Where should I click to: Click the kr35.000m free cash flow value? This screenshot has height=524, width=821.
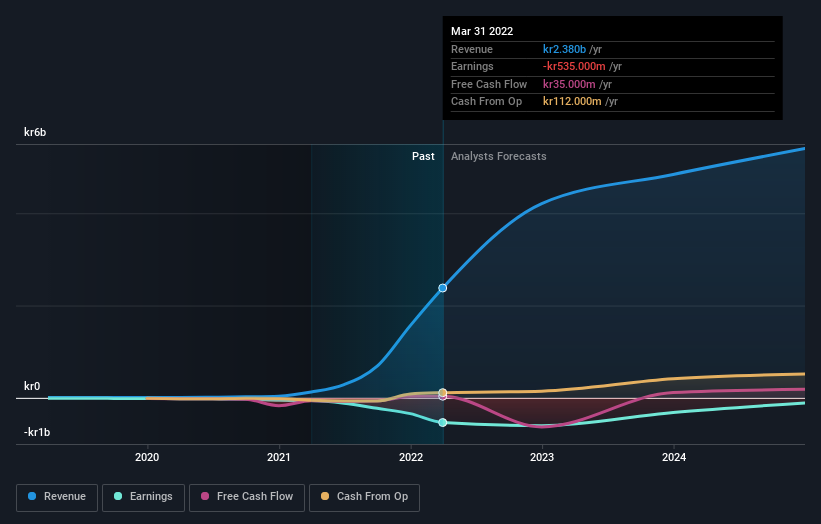pyautogui.click(x=569, y=84)
